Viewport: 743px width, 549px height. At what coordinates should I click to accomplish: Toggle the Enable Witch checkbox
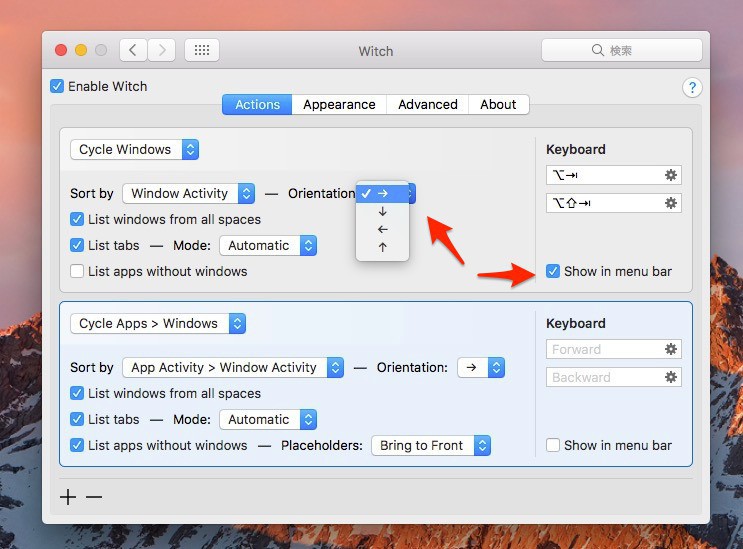[57, 86]
